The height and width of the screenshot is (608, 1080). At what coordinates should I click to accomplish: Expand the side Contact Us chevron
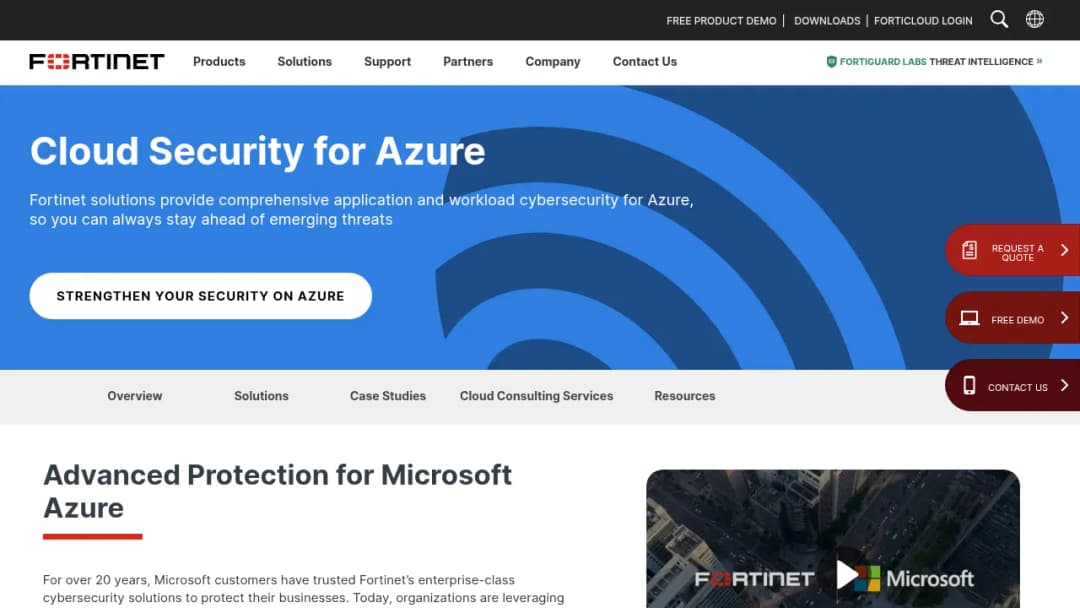(x=1064, y=385)
